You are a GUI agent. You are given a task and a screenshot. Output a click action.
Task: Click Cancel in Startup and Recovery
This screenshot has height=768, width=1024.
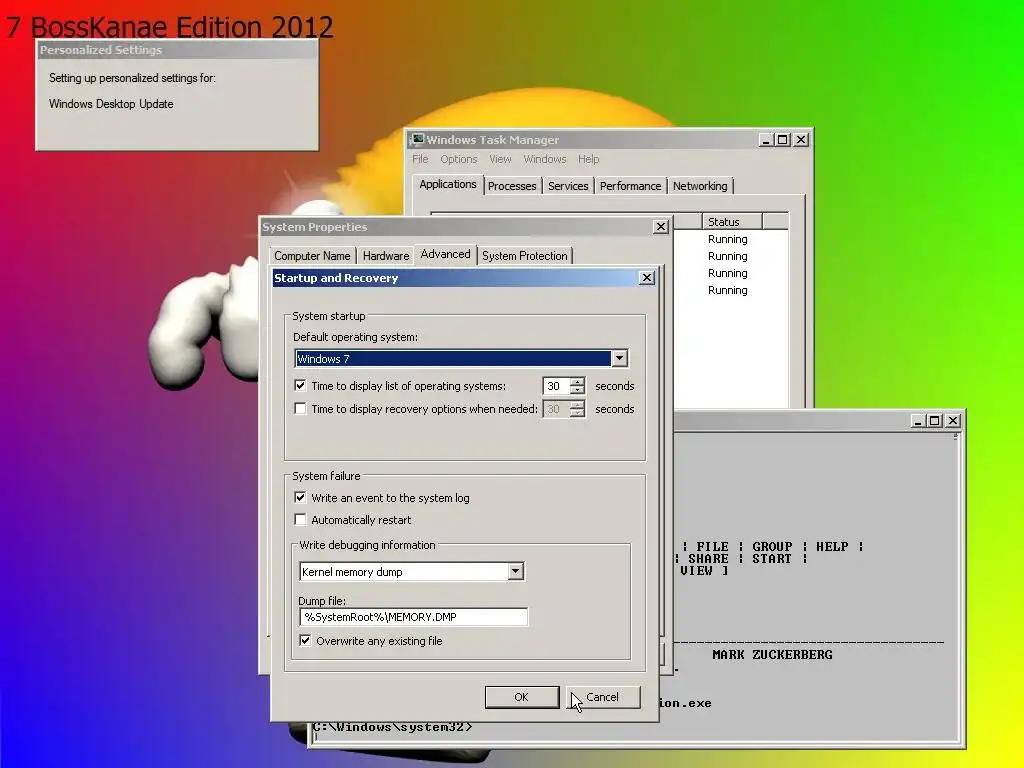(602, 697)
